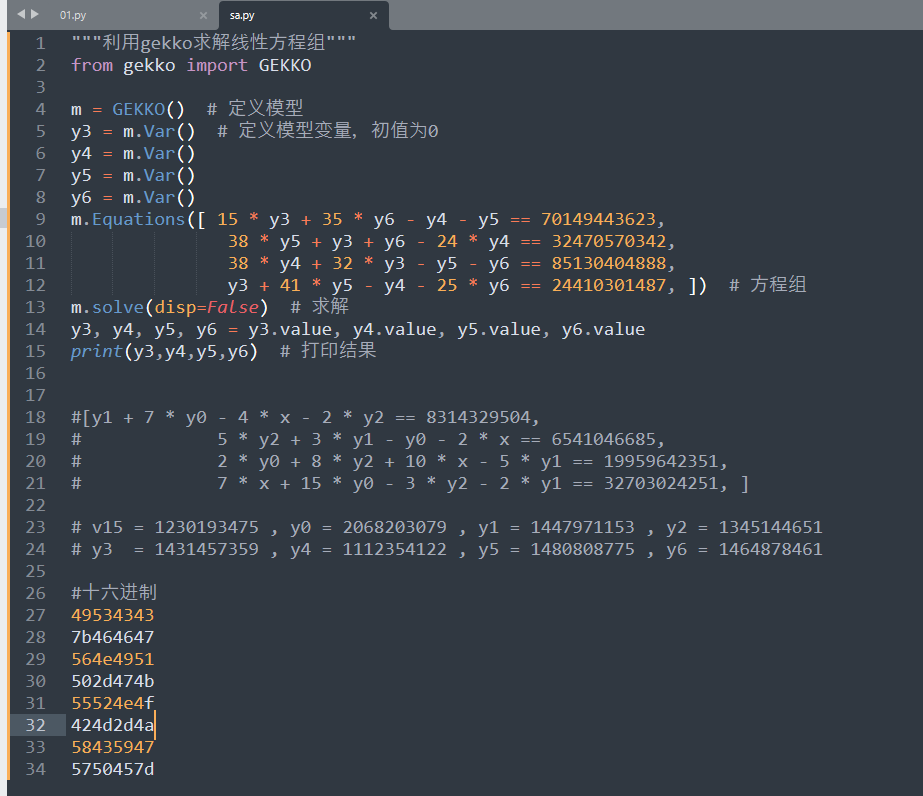This screenshot has height=796, width=923.
Task: Click hex value 424d2d4a
Action: (112, 725)
